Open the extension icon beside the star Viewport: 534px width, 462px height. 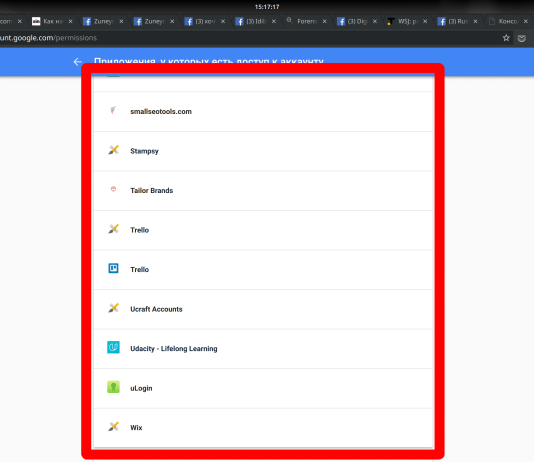coord(521,38)
